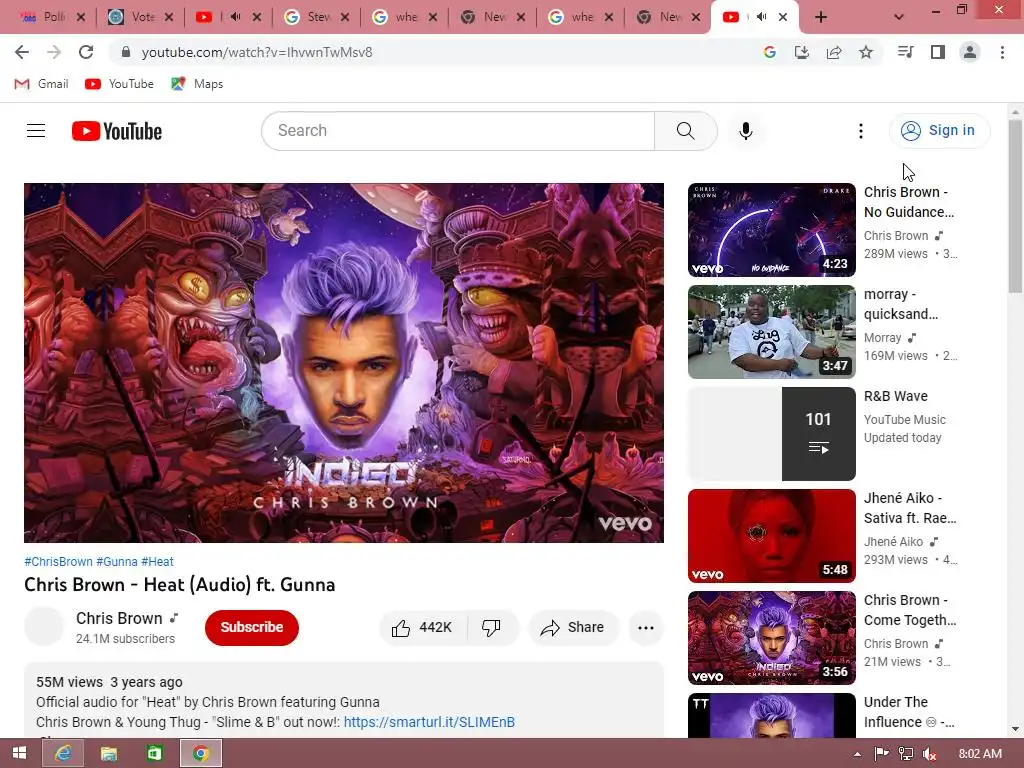Open Maps bookmark
Screen dimensions: 1024x768
tap(197, 84)
